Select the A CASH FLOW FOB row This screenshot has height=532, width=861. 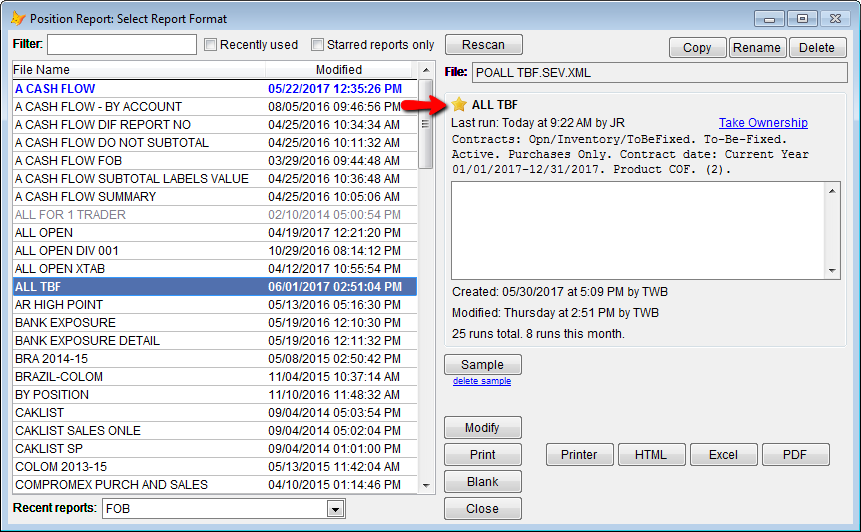tap(215, 161)
